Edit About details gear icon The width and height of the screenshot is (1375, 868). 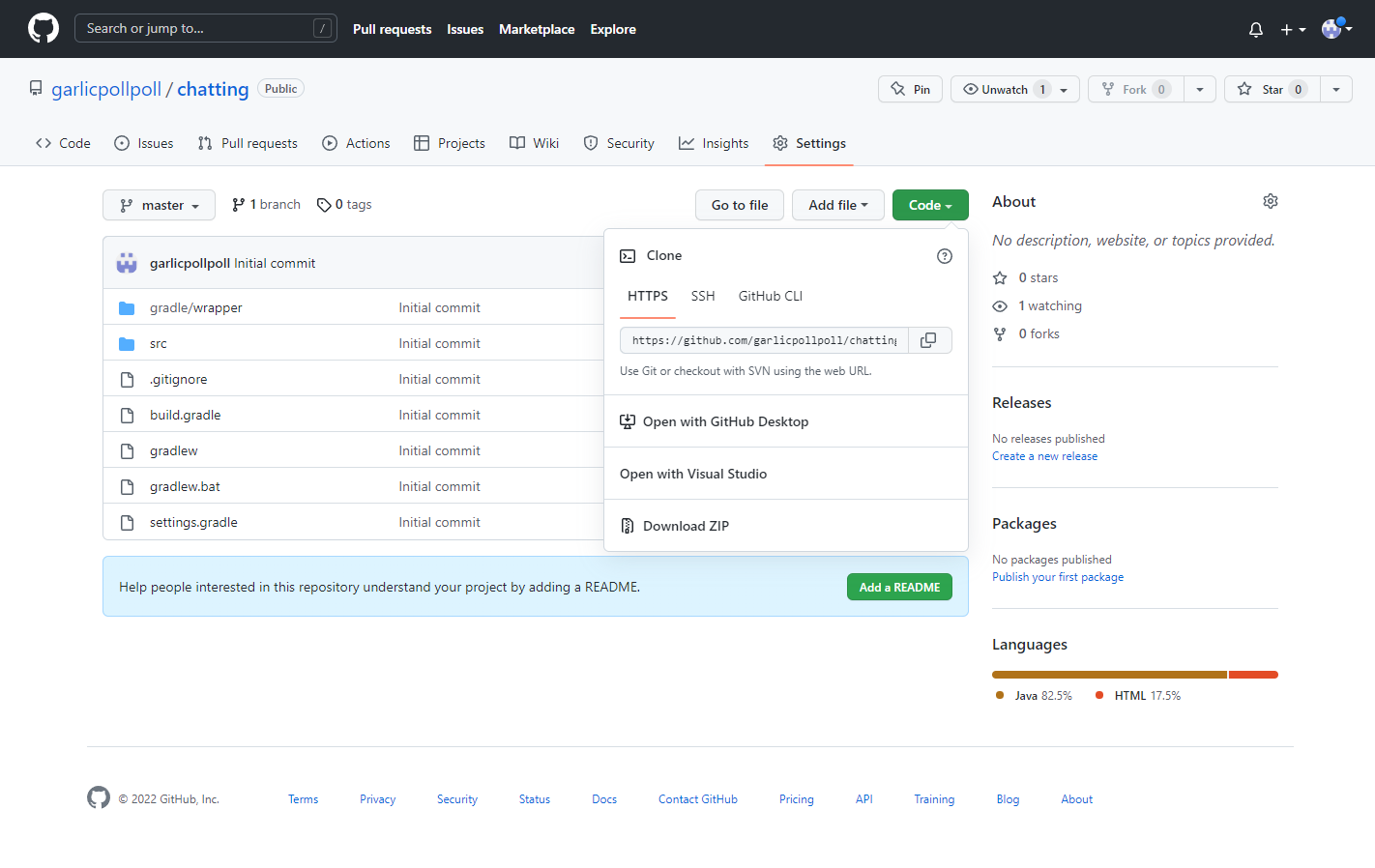click(x=1271, y=201)
